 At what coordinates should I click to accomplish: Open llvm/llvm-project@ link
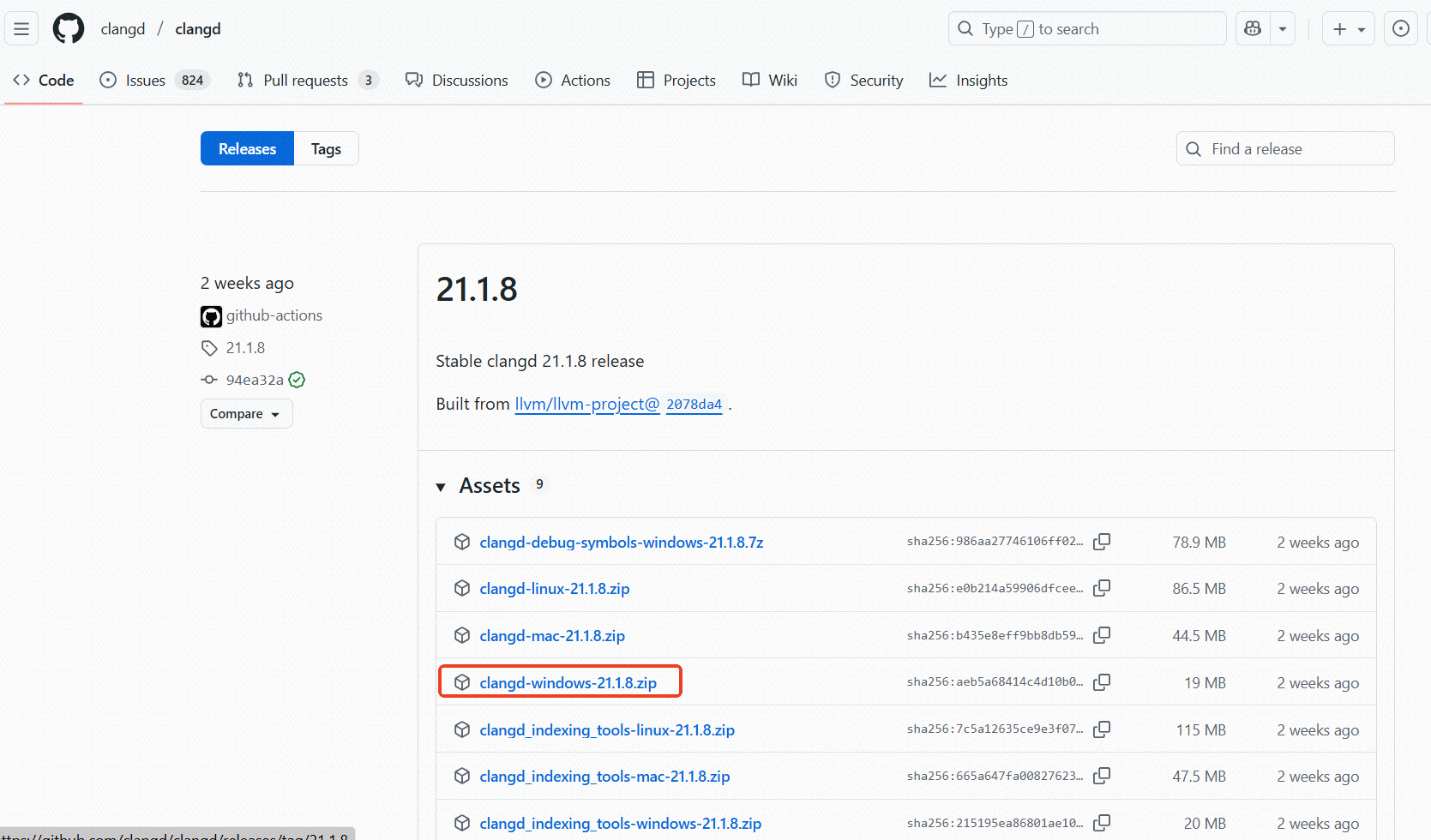click(587, 405)
